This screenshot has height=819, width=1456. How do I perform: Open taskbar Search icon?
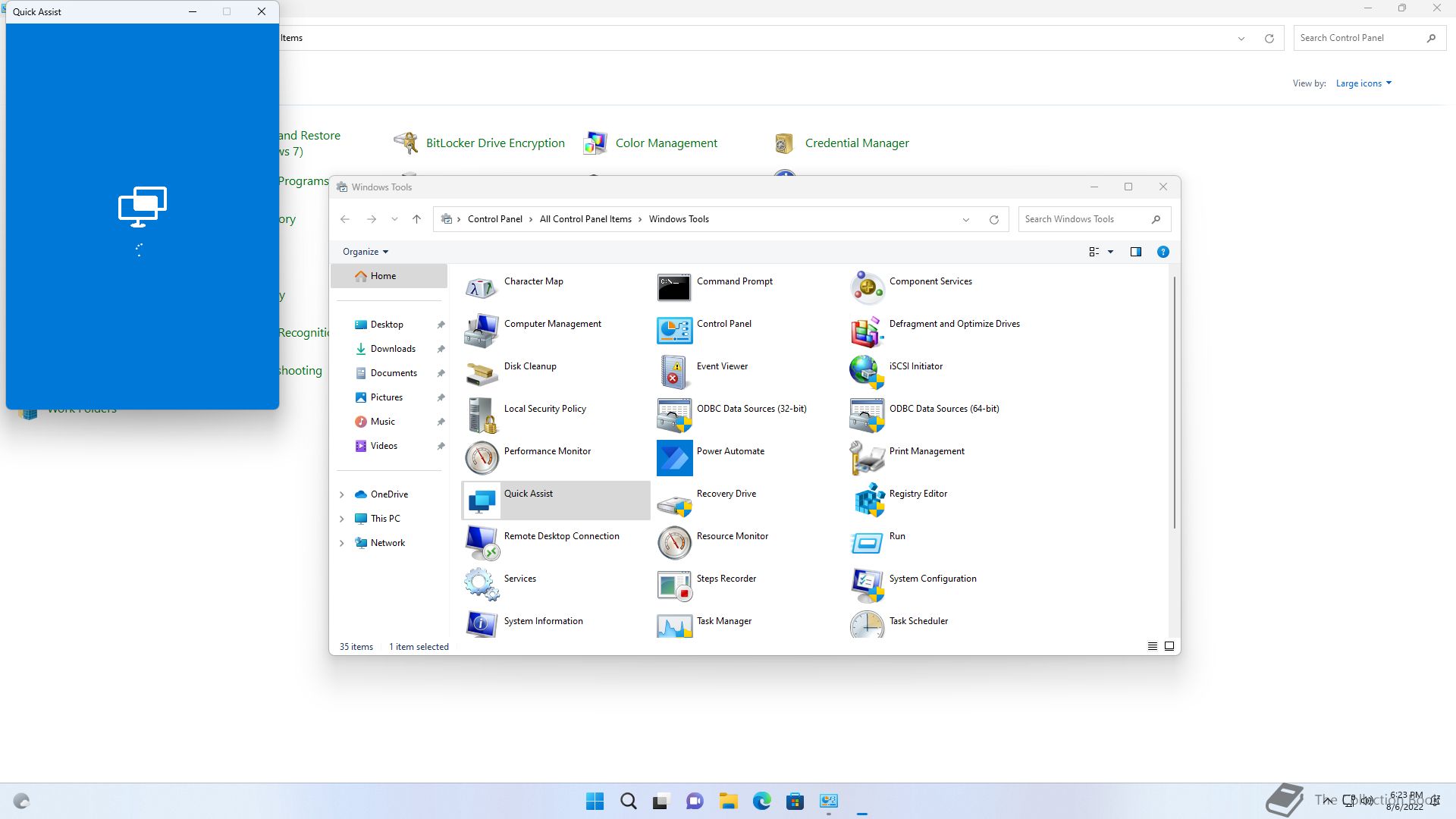coord(628,801)
